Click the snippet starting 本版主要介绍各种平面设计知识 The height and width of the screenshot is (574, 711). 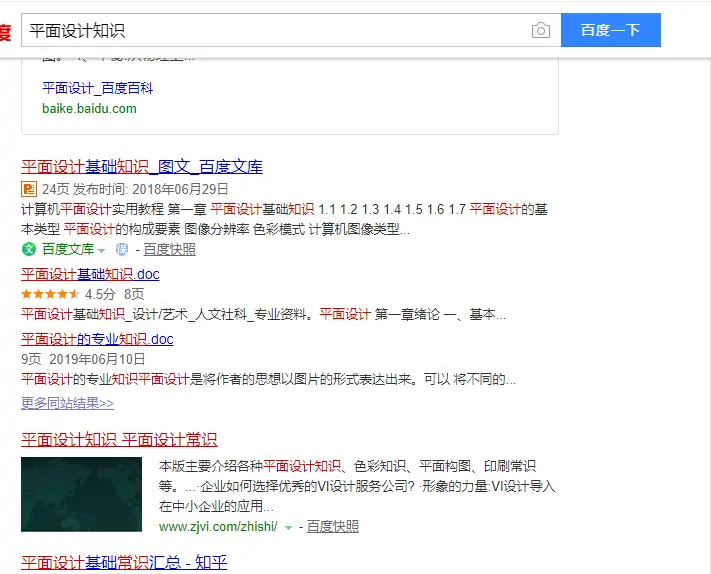pos(357,486)
